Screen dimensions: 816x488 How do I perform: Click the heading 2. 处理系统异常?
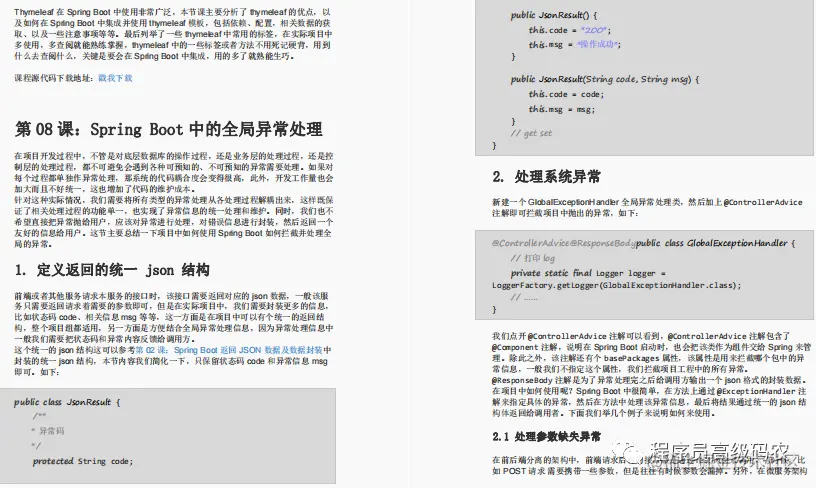(546, 177)
